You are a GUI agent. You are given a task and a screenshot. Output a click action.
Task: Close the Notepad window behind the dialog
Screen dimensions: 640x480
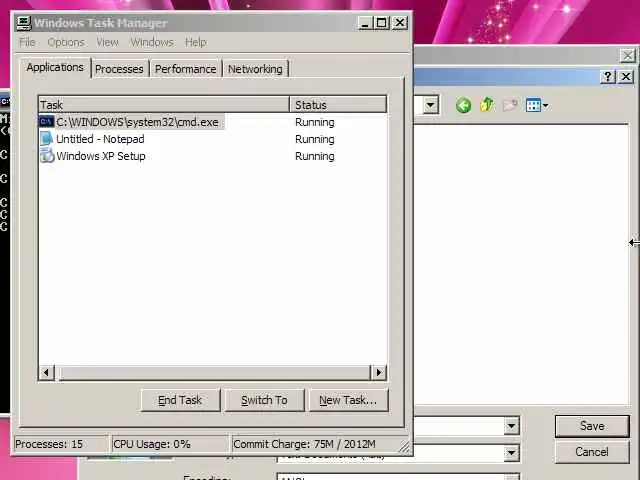627,56
